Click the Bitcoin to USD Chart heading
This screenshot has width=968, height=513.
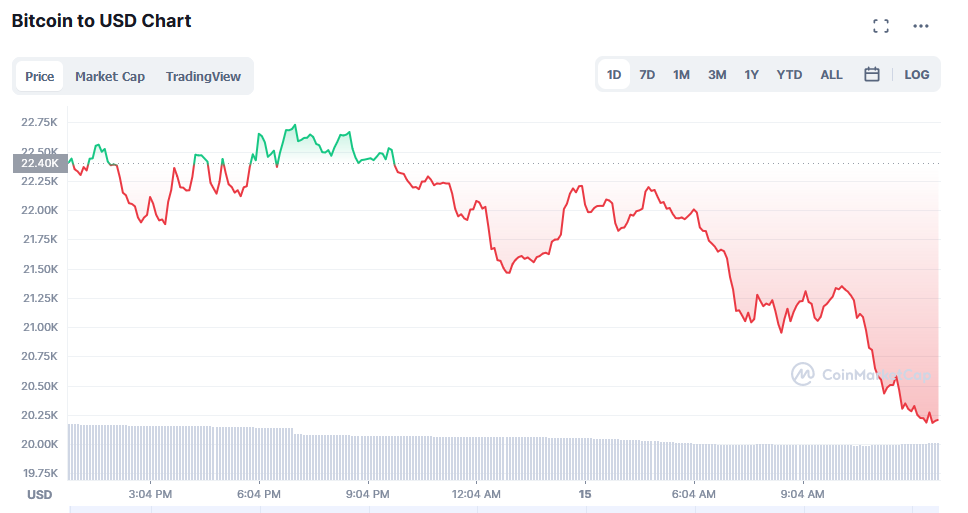click(102, 20)
